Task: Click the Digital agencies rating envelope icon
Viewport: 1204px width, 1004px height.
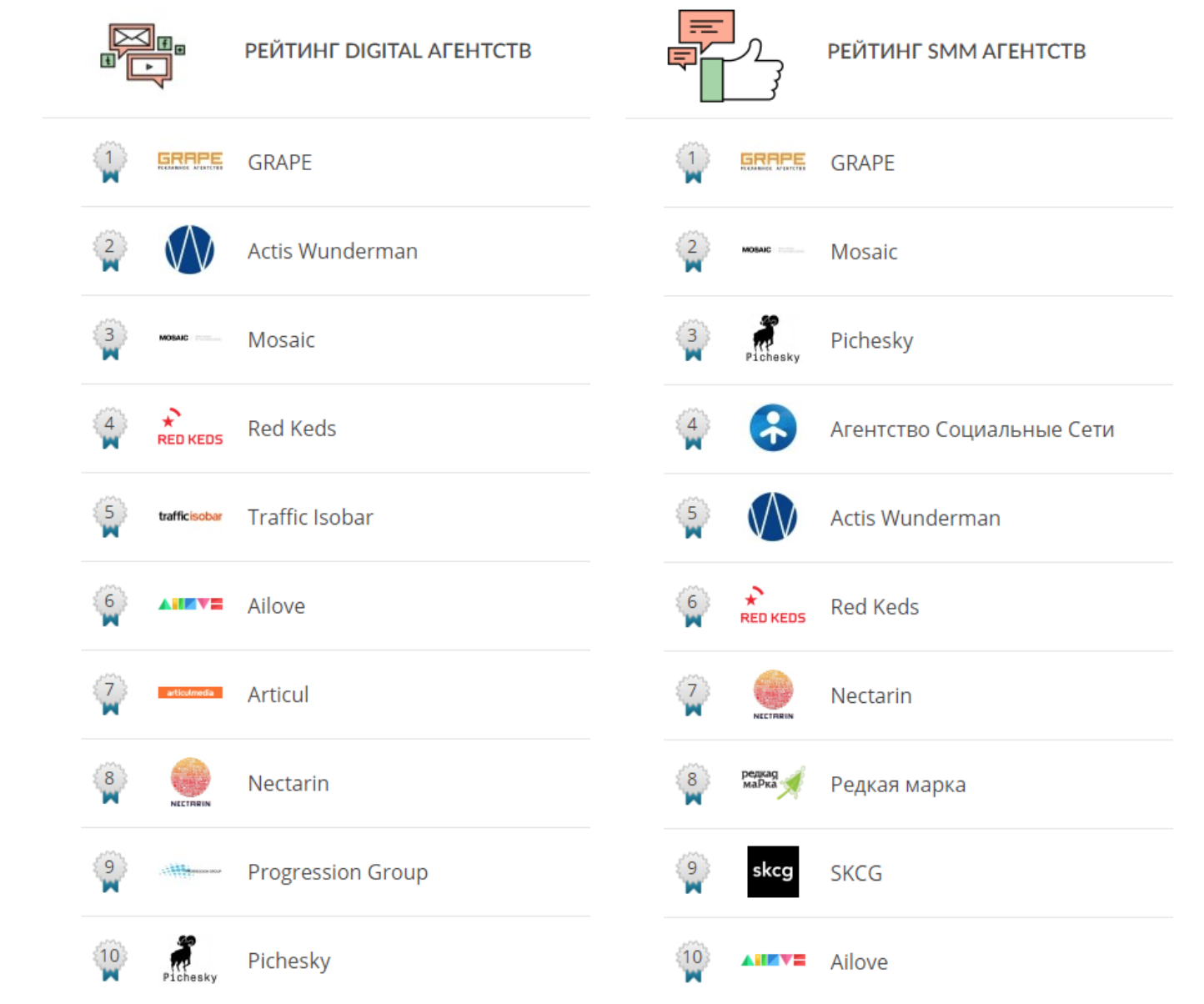Action: (x=142, y=55)
